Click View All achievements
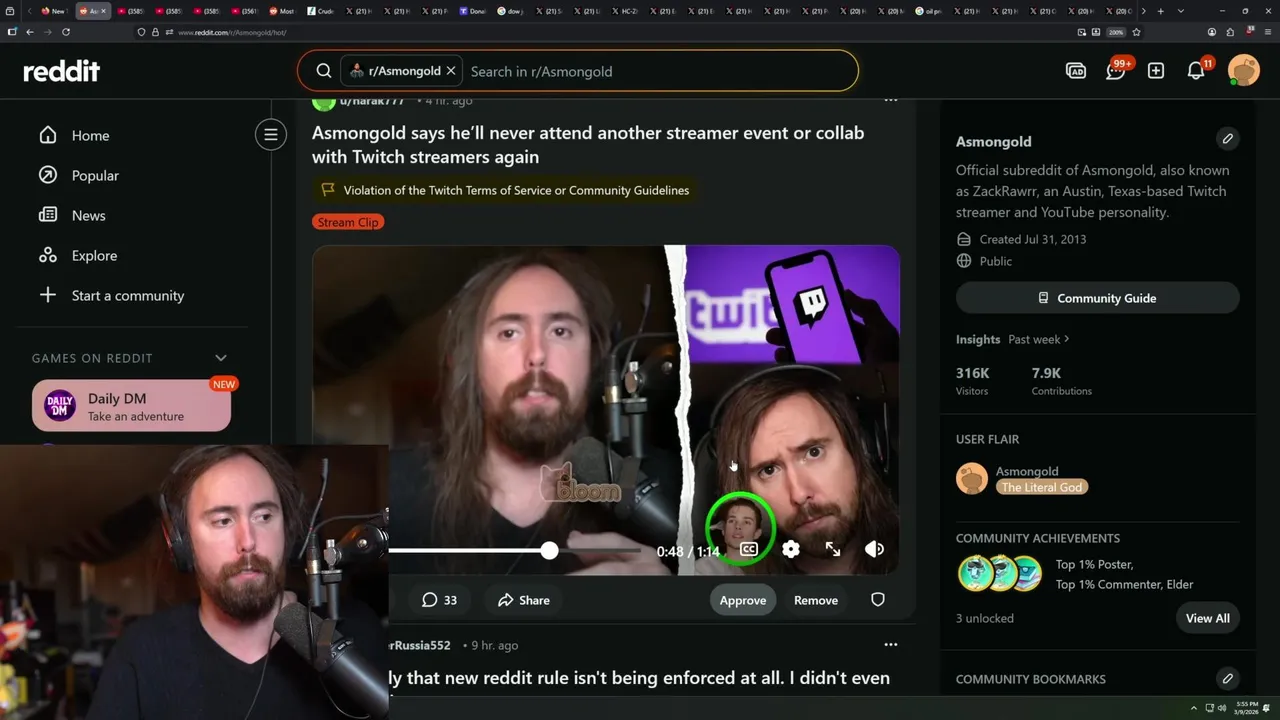 tap(1208, 618)
